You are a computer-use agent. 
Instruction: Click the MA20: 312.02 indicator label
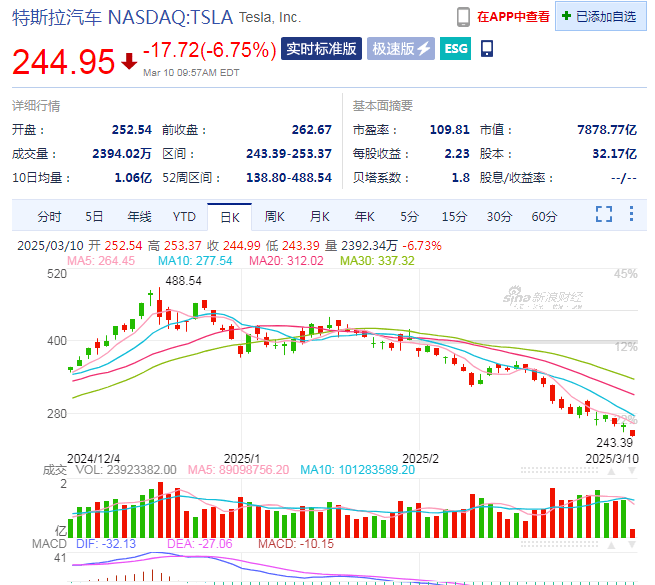[x=286, y=261]
